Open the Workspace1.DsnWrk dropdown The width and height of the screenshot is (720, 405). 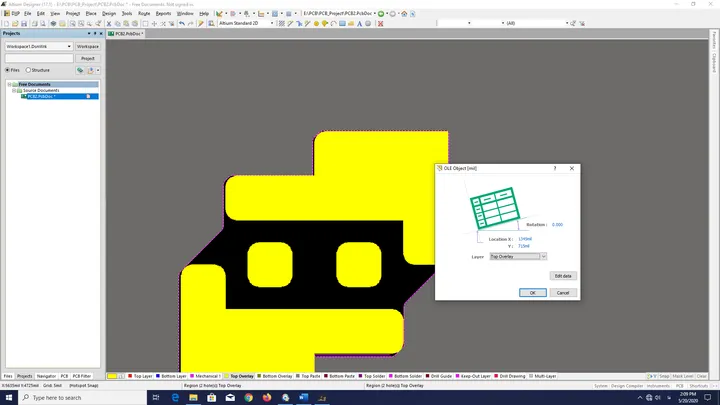coord(69,46)
